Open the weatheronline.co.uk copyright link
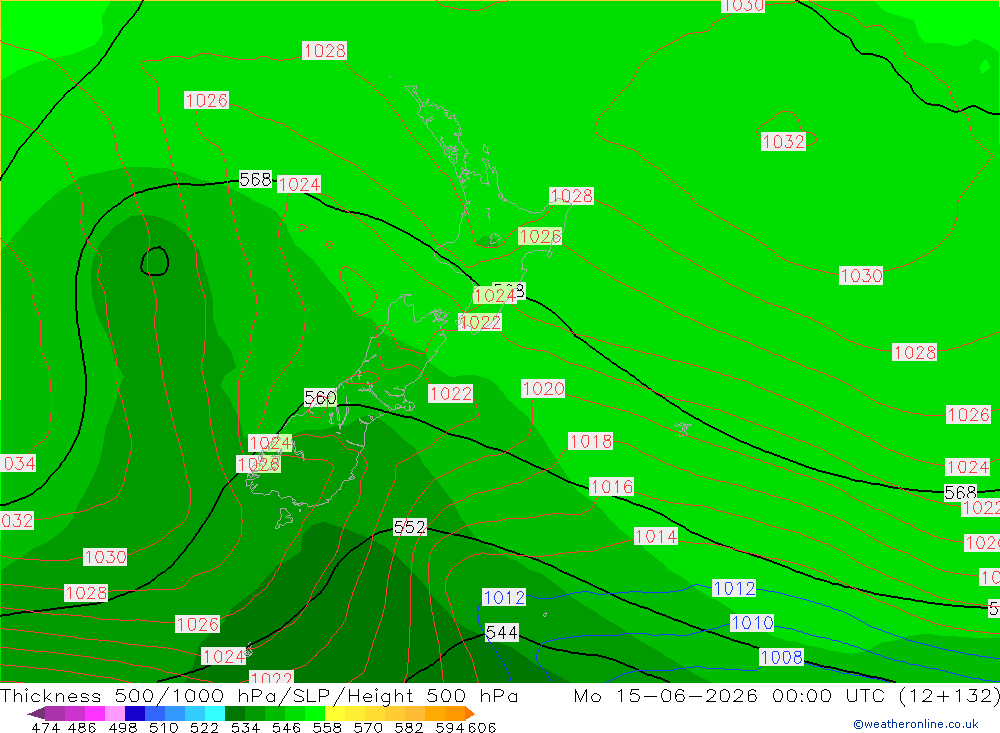This screenshot has width=1000, height=733. [915, 724]
